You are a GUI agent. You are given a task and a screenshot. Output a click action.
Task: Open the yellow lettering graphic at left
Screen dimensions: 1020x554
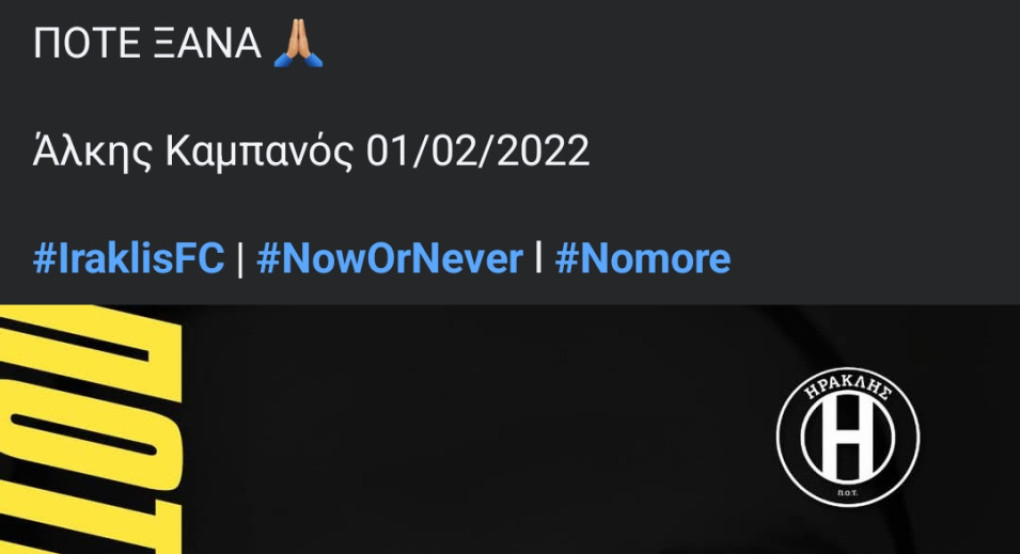point(90,429)
